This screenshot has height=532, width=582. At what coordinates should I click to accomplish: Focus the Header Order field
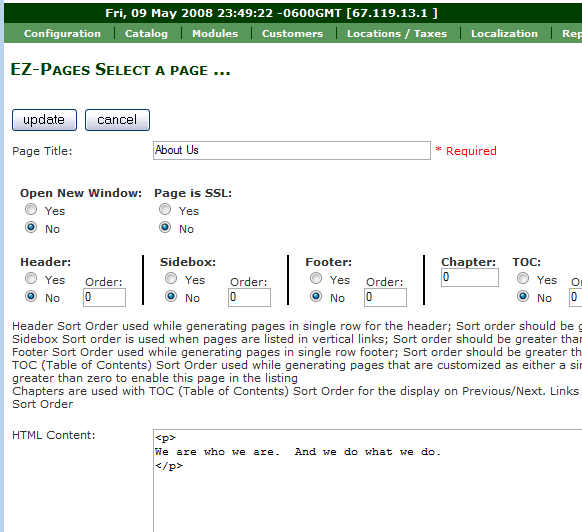click(104, 297)
